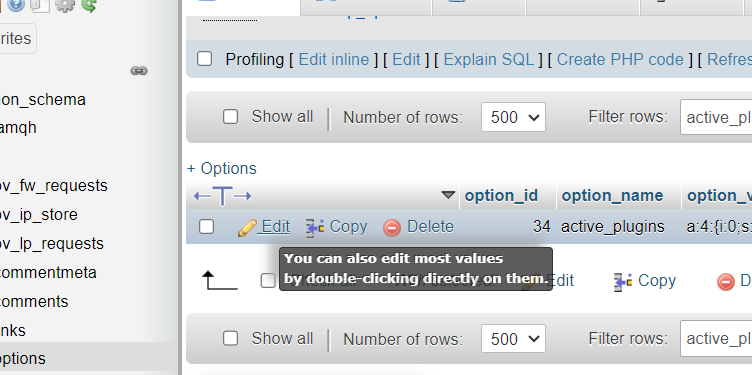
Task: Click the green reload navigation panel icon
Action: (x=89, y=5)
